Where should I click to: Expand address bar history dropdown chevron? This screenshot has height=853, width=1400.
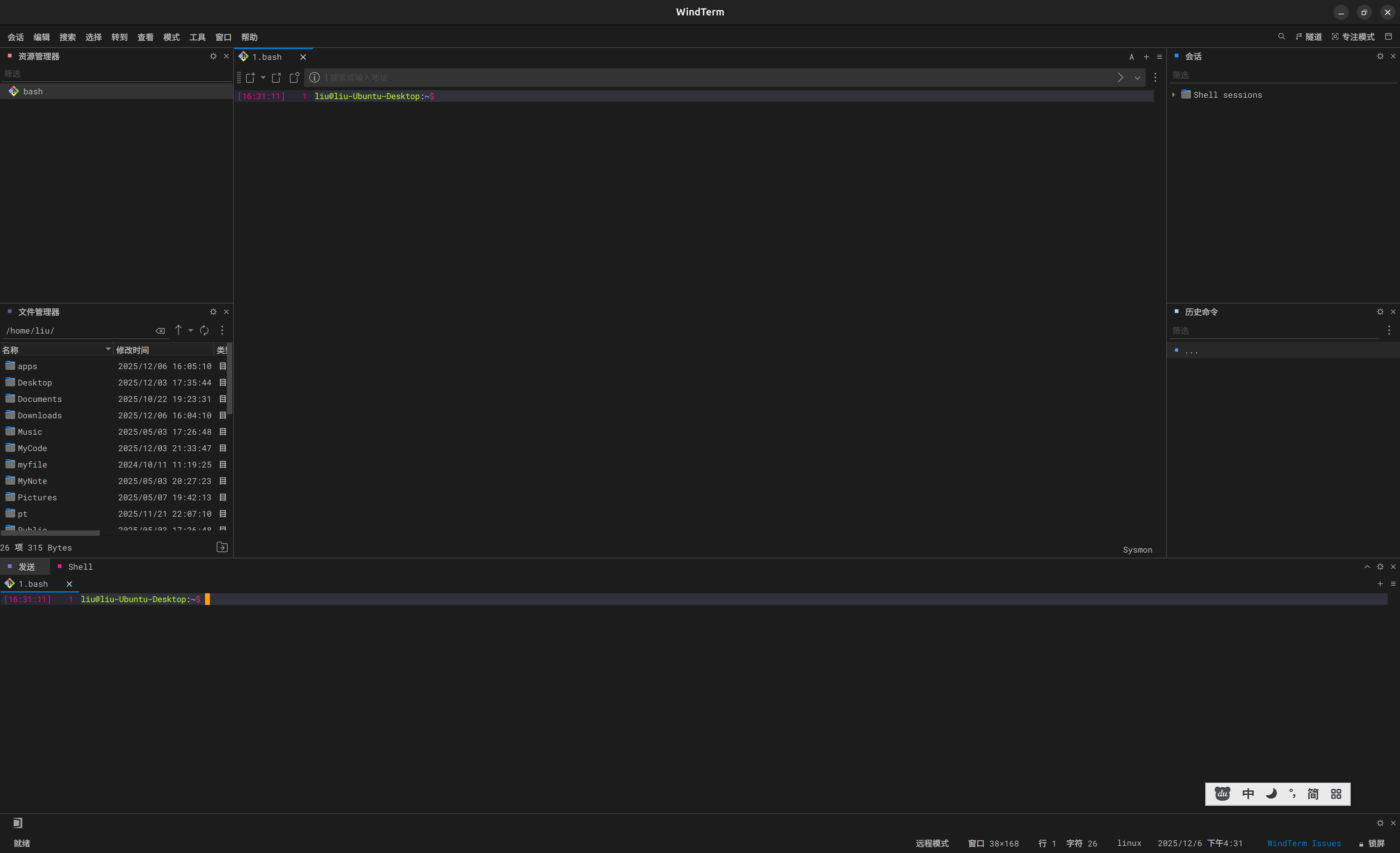point(1137,78)
